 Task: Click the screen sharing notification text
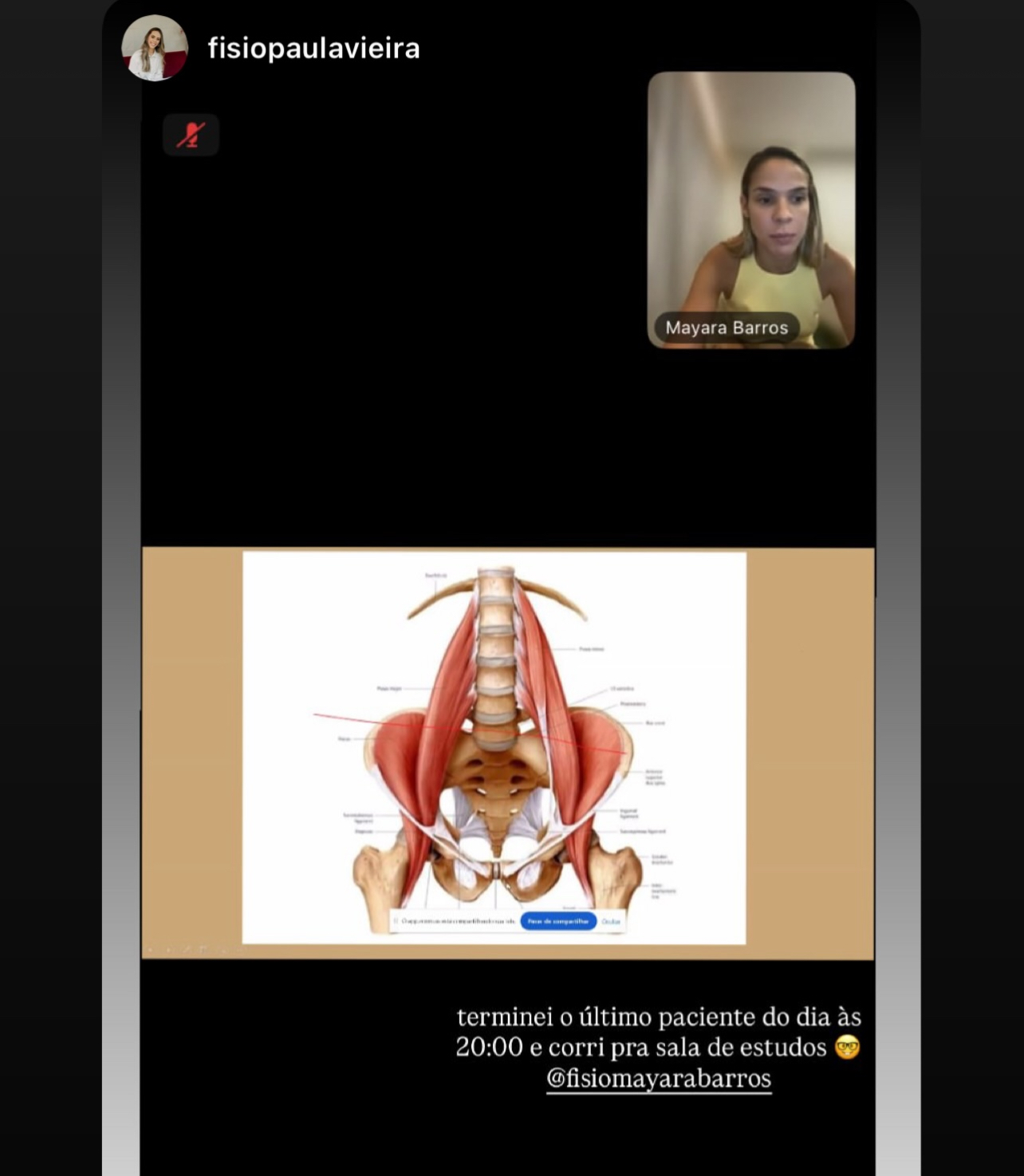click(x=458, y=921)
